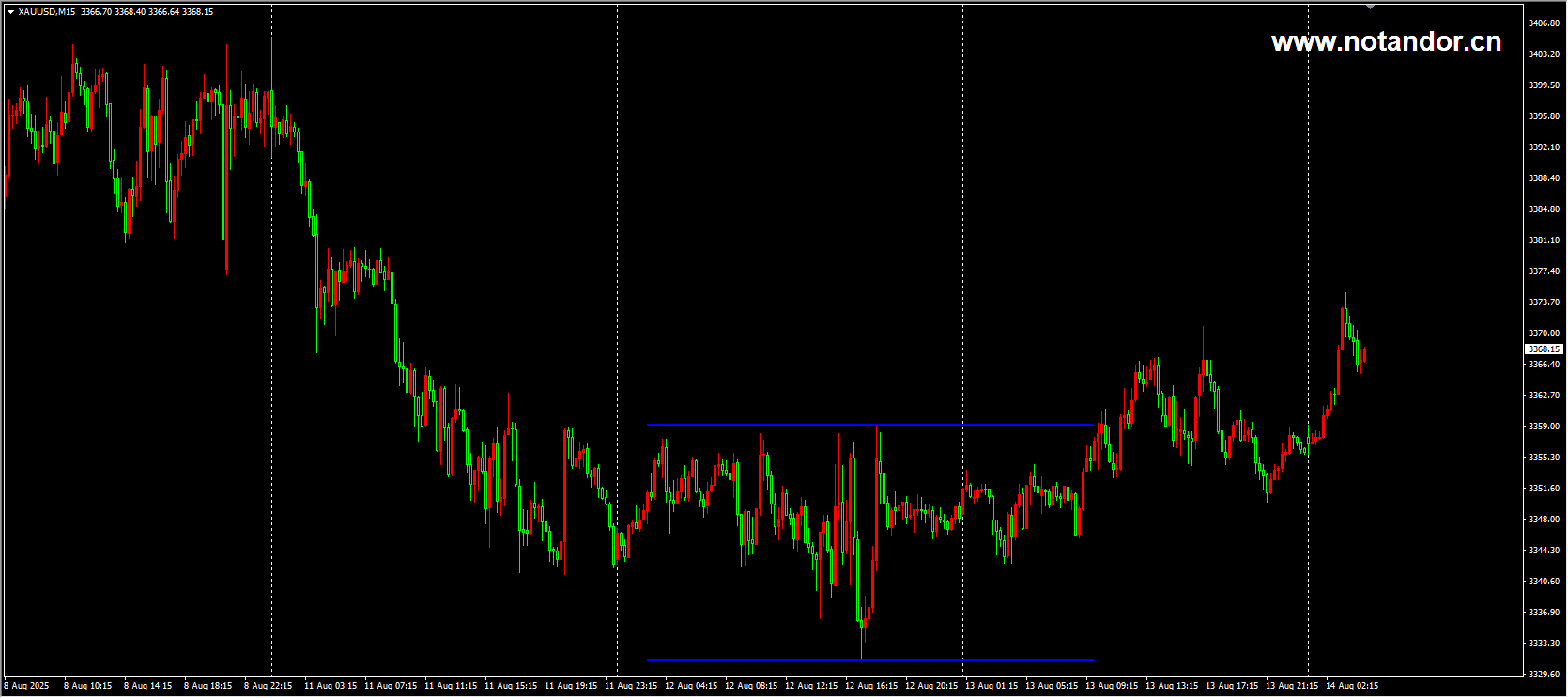Click price axis label 3366.40
Image resolution: width=1568 pixels, height=698 pixels.
(1545, 365)
